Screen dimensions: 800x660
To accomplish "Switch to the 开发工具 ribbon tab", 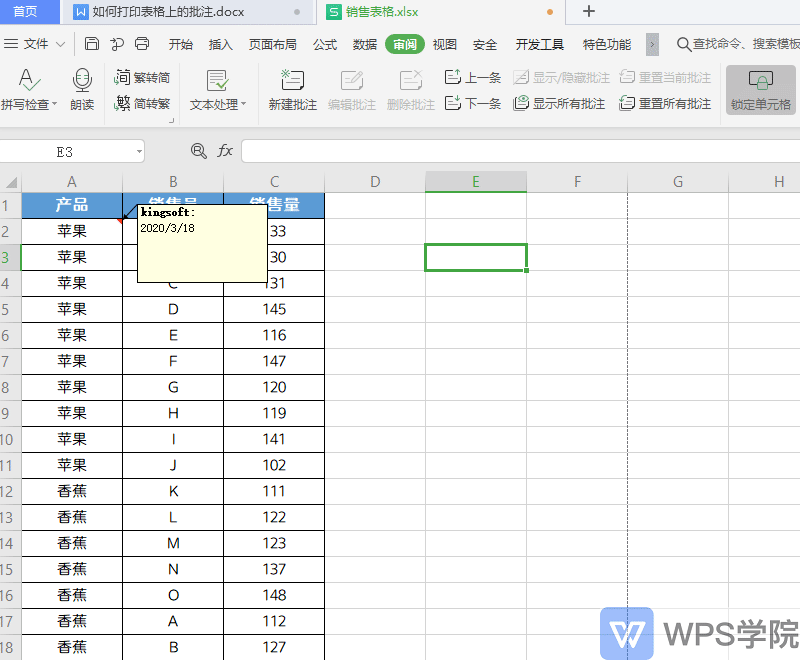I will (539, 45).
